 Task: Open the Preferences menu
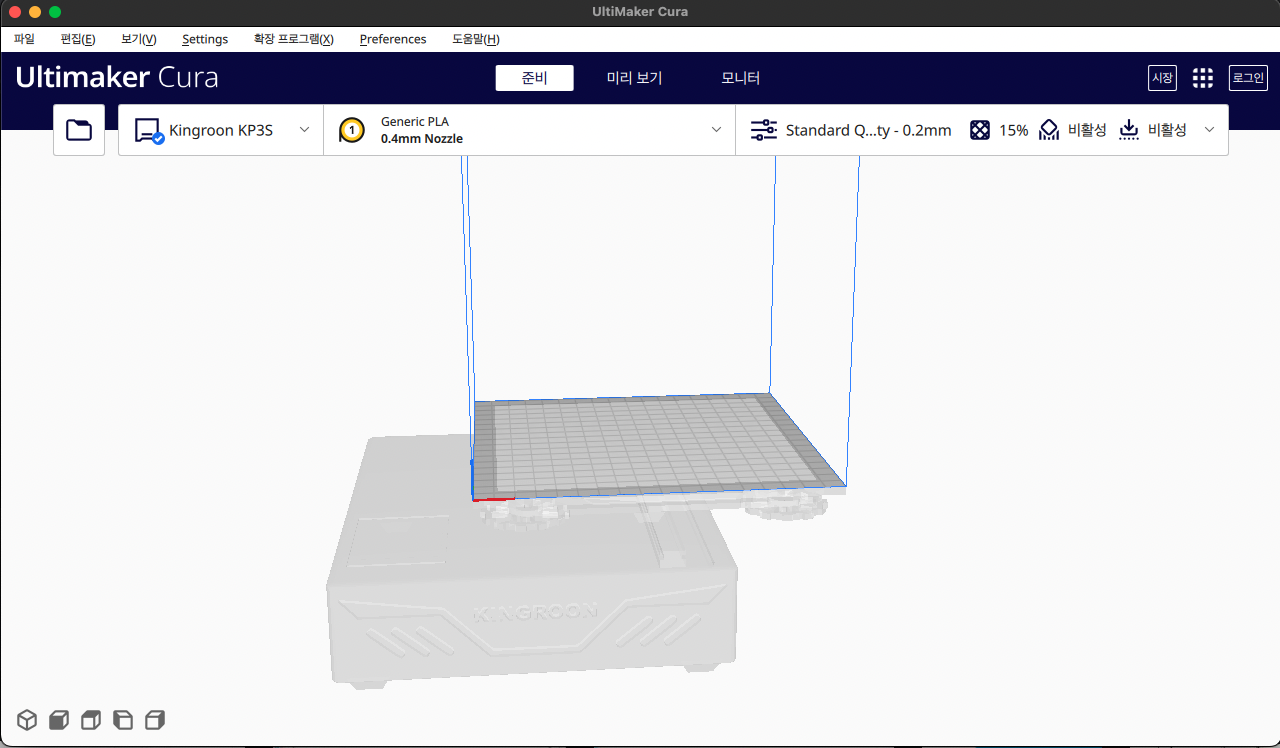pyautogui.click(x=393, y=39)
